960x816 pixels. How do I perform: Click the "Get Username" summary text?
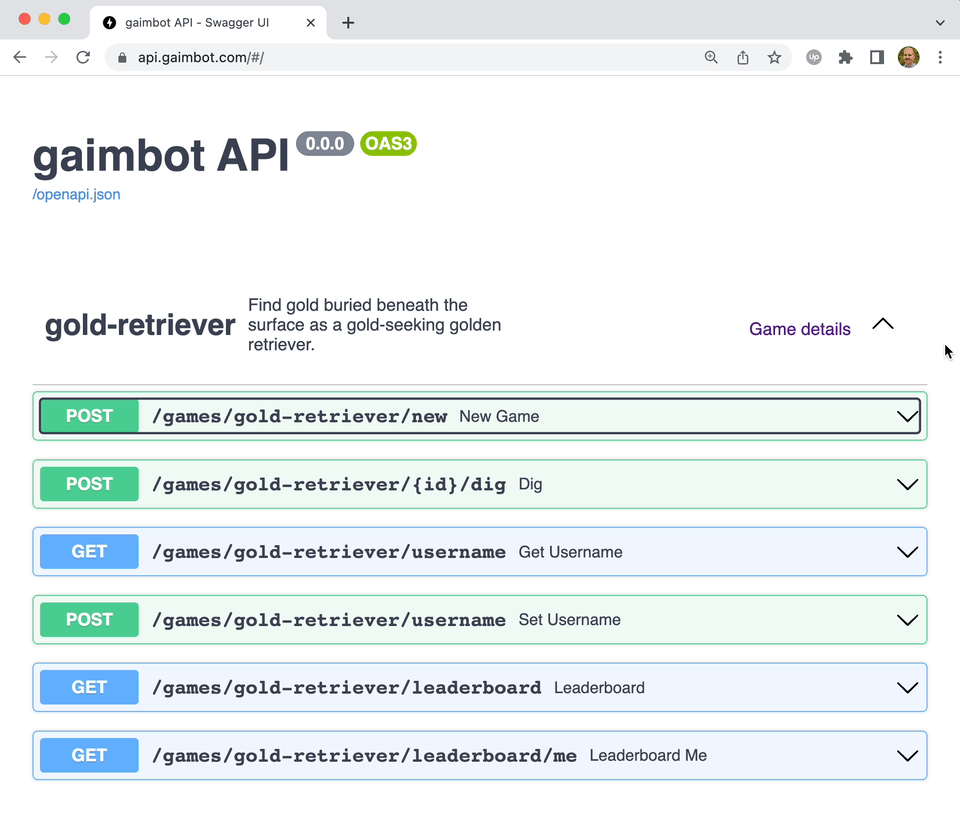coord(571,552)
